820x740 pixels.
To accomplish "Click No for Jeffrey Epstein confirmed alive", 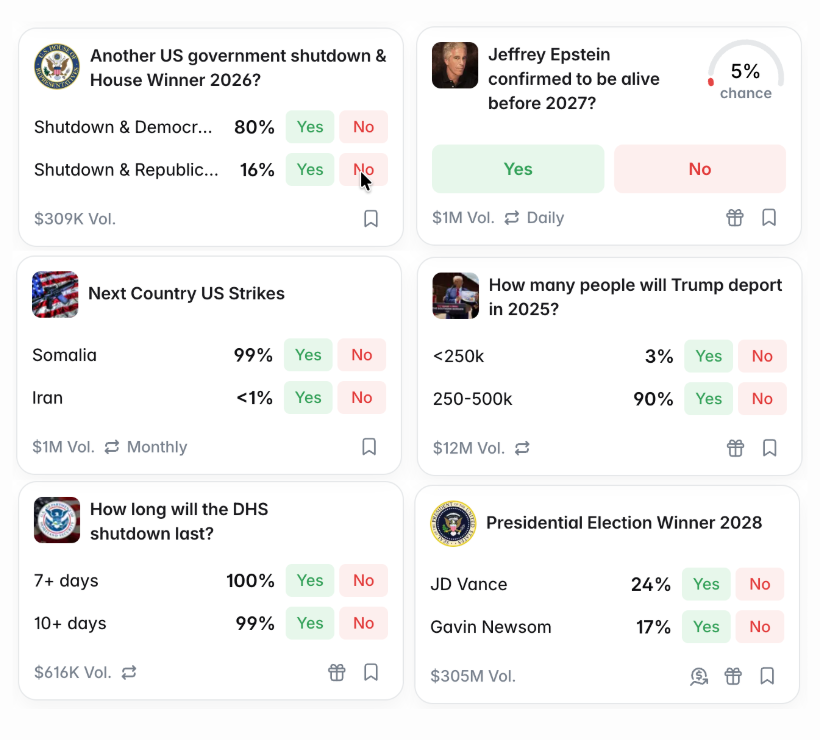I will click(700, 169).
